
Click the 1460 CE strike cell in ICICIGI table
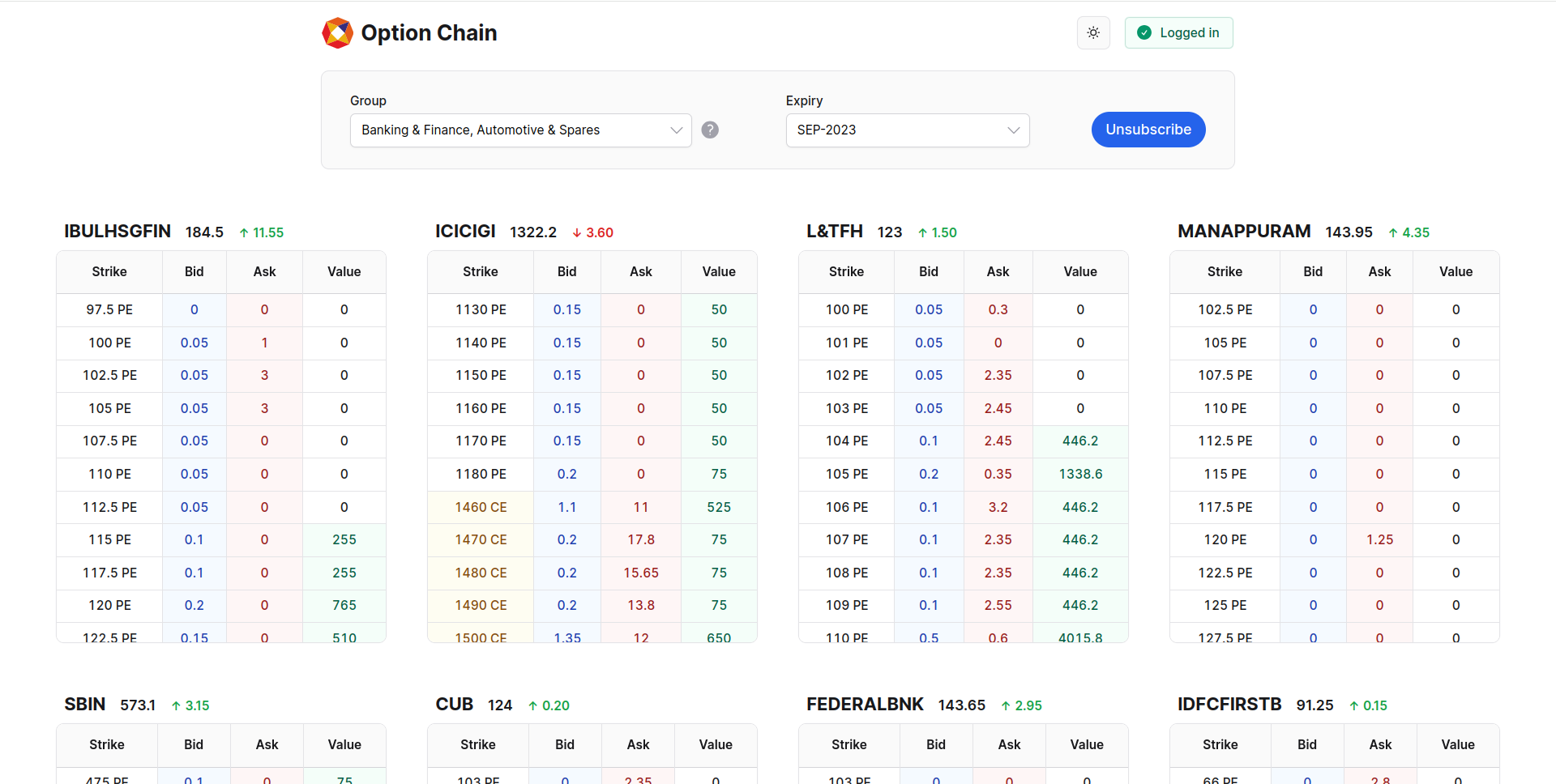(480, 507)
